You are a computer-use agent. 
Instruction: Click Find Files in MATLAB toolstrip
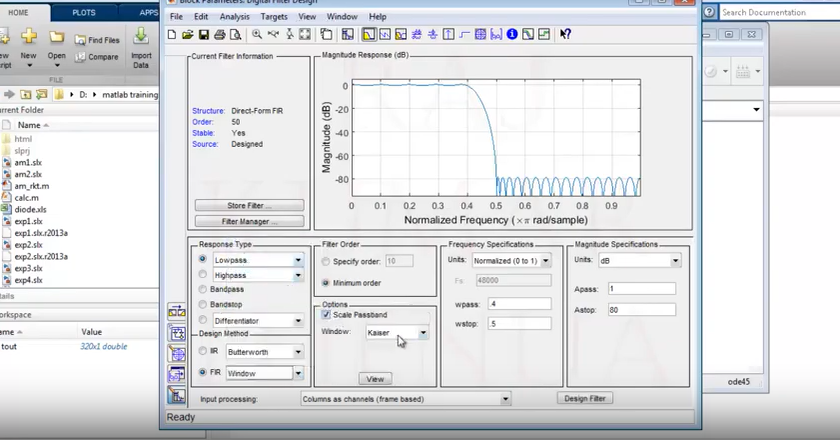[97, 40]
